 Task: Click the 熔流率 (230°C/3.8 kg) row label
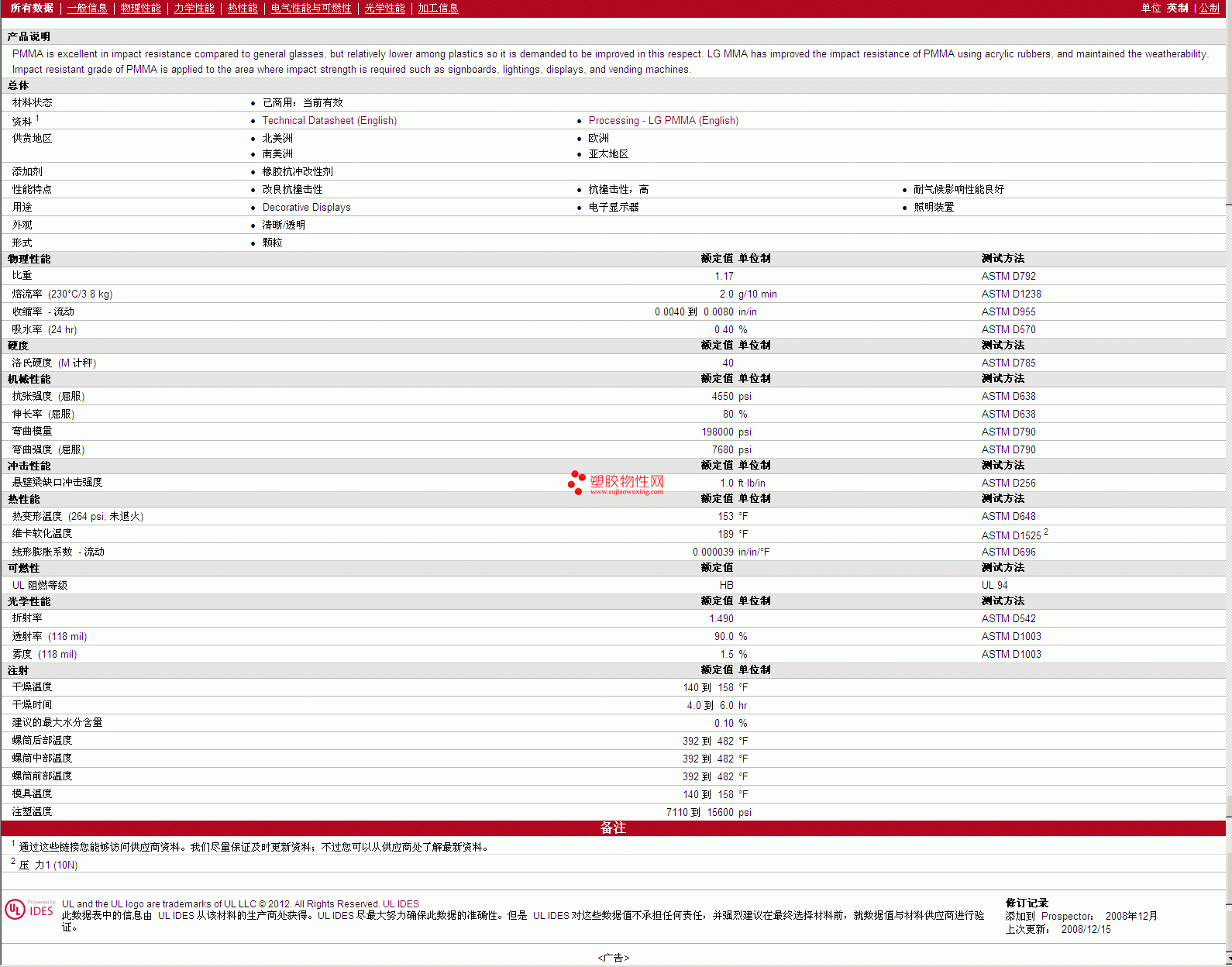click(x=62, y=294)
